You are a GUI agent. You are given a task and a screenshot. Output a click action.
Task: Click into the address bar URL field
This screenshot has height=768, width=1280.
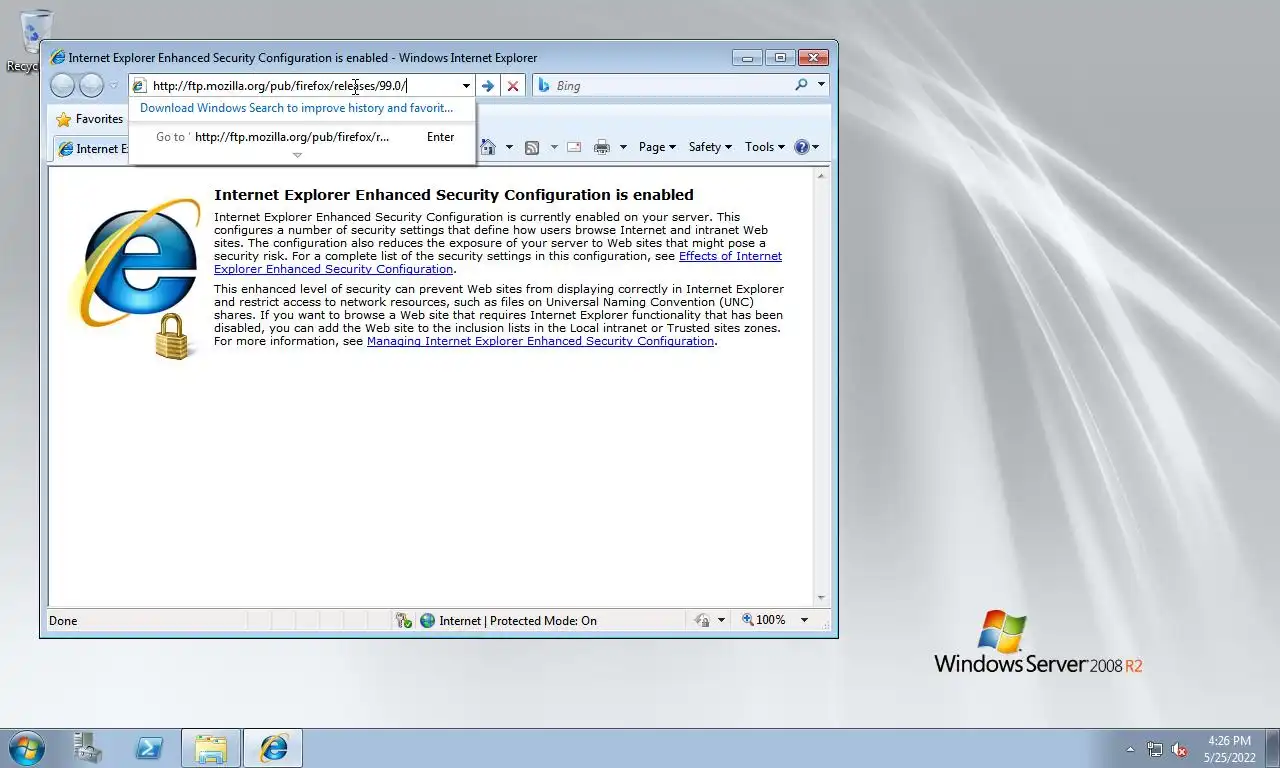click(303, 86)
